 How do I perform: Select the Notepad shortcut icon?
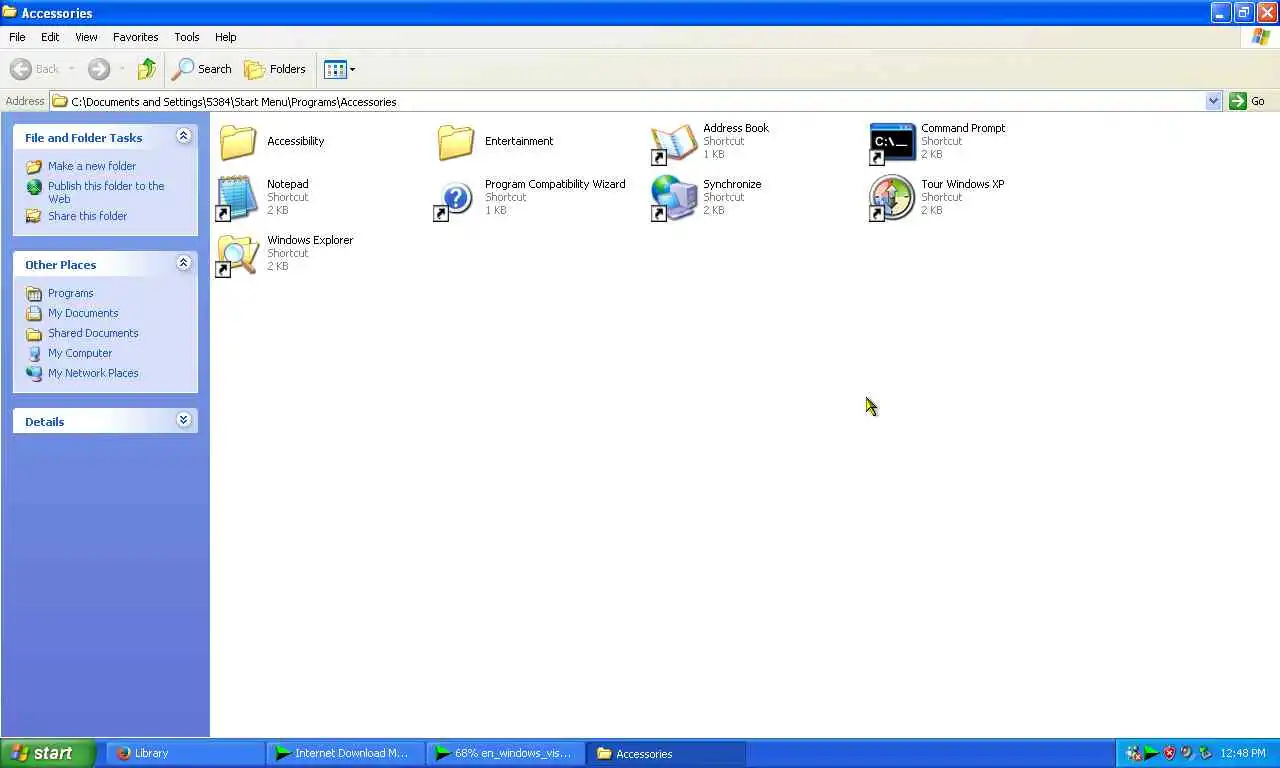point(238,199)
